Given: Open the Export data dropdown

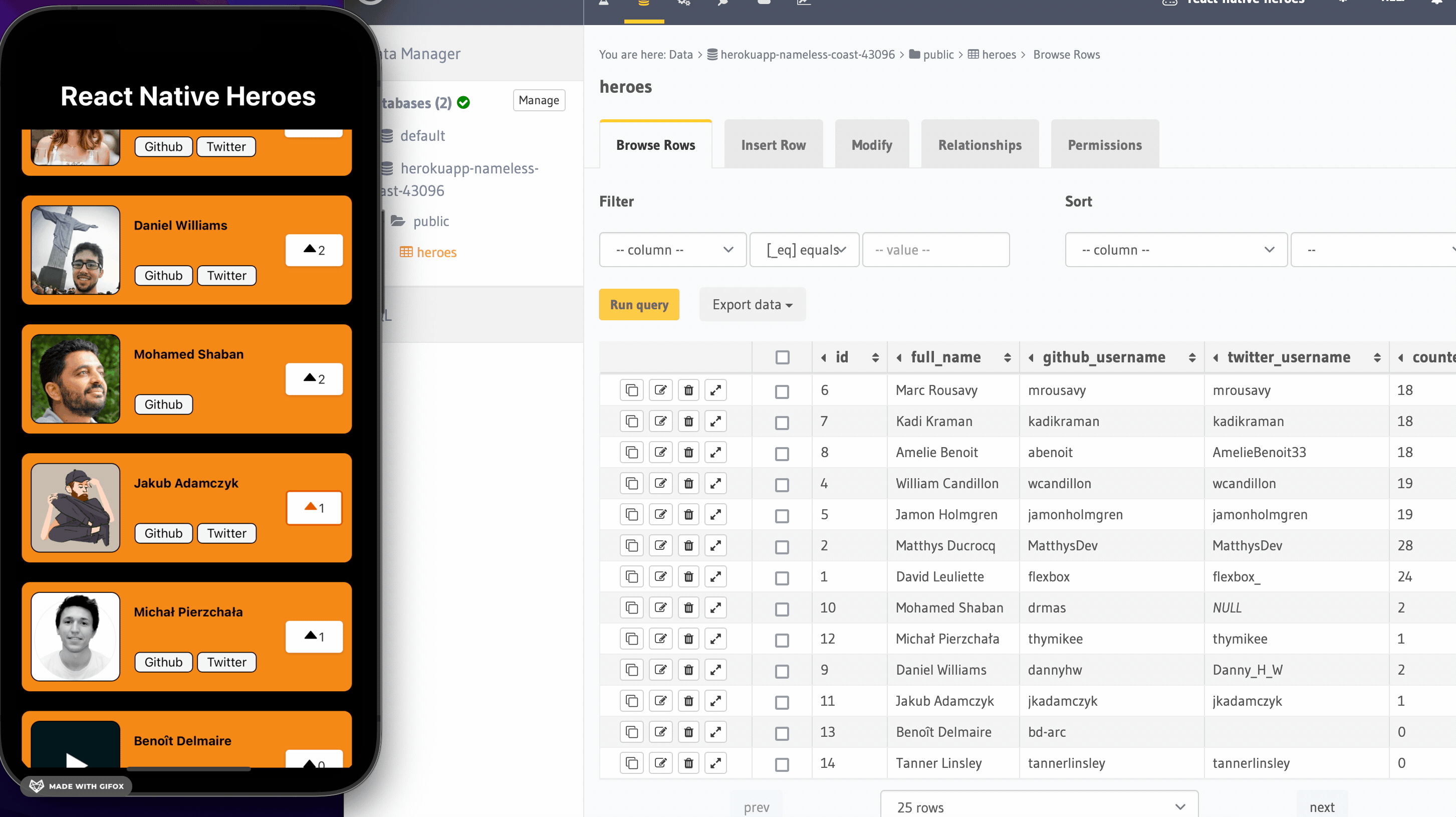Looking at the screenshot, I should 752,305.
